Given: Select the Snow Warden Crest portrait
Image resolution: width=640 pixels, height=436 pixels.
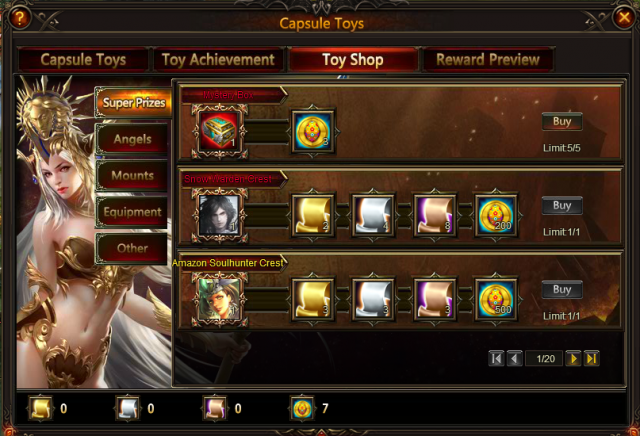Looking at the screenshot, I should 220,216.
